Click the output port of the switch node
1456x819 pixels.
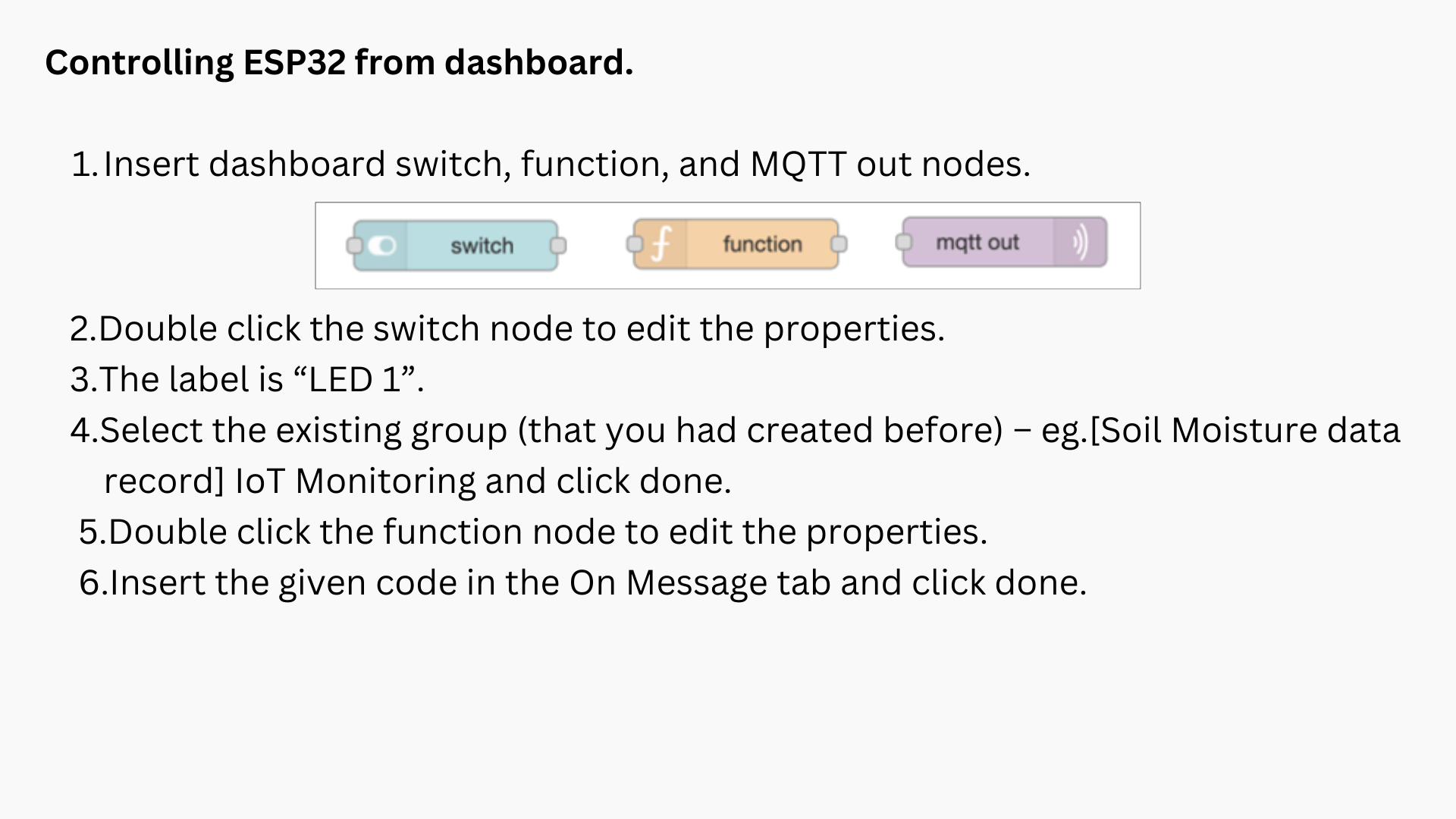click(x=560, y=246)
